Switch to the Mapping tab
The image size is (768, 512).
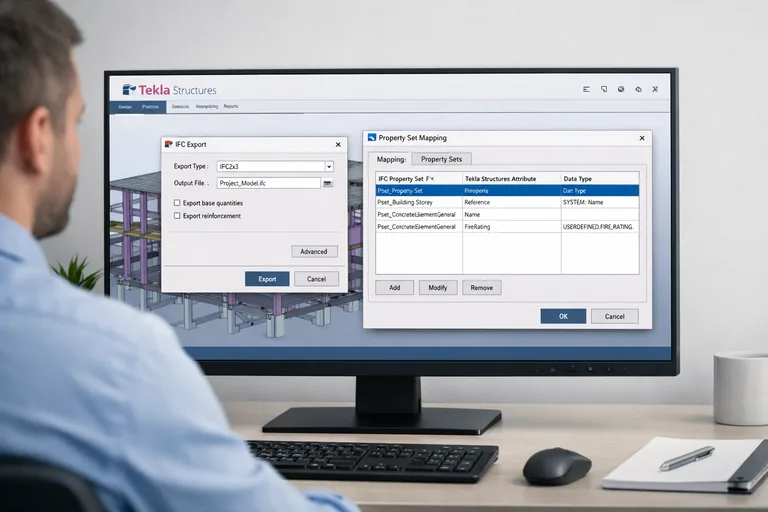click(x=391, y=159)
